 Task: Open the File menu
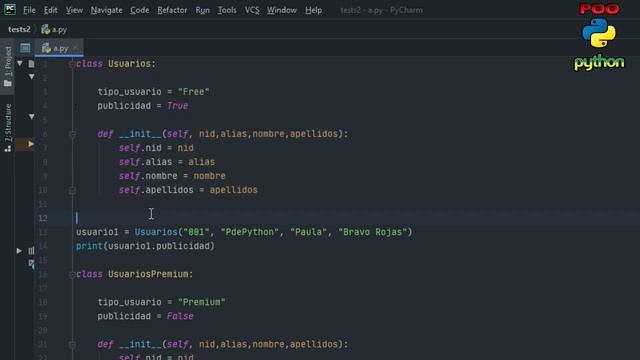[29, 10]
